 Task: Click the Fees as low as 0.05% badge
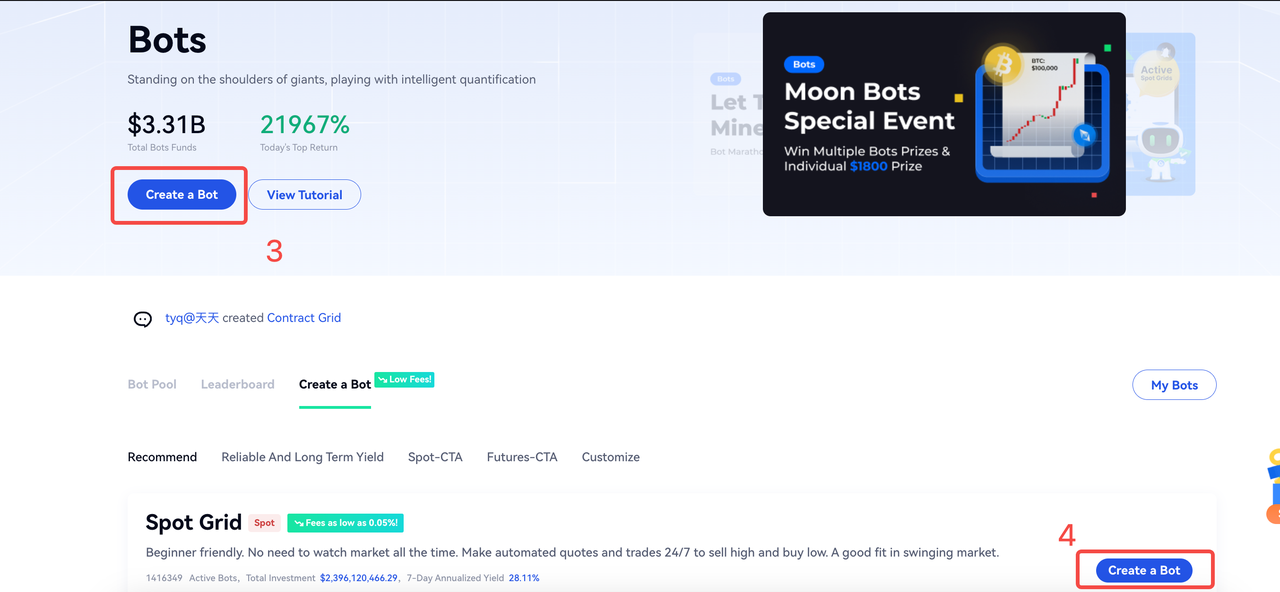(x=345, y=523)
